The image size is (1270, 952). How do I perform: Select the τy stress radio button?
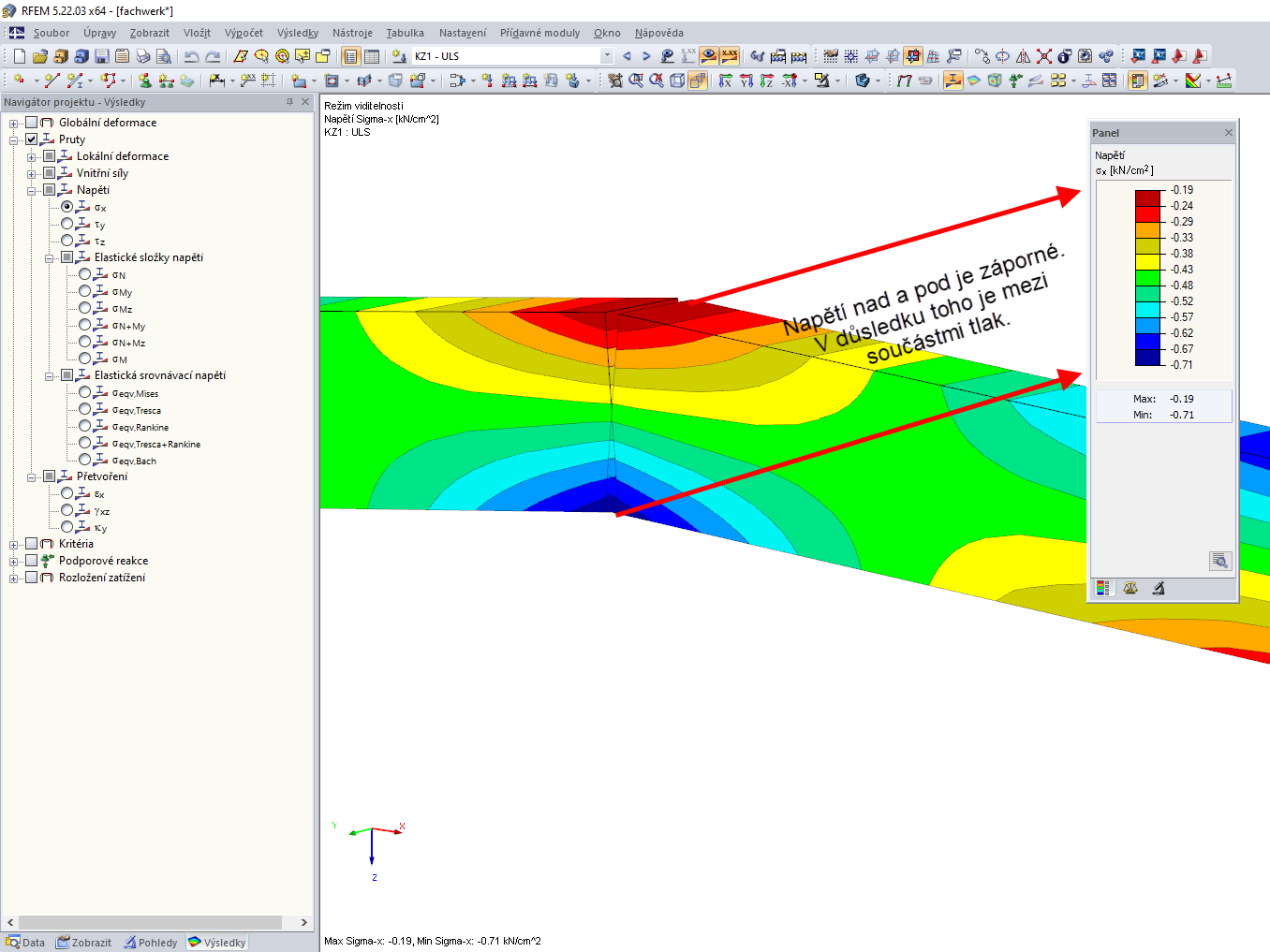point(67,224)
